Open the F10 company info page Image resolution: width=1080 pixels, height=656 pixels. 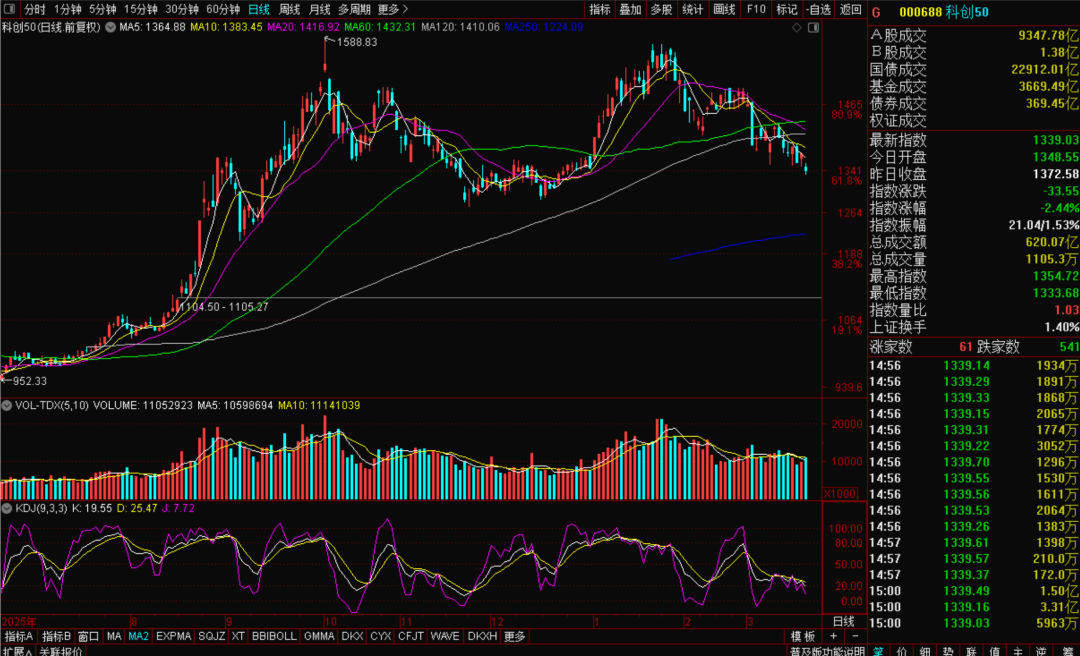point(757,9)
